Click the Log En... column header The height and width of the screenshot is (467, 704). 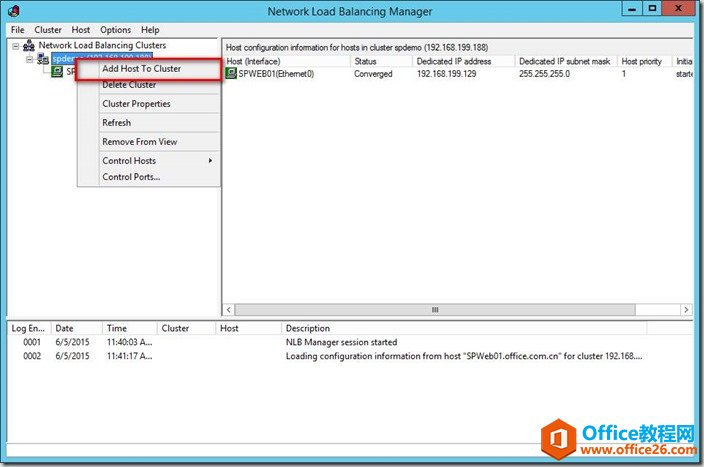30,328
